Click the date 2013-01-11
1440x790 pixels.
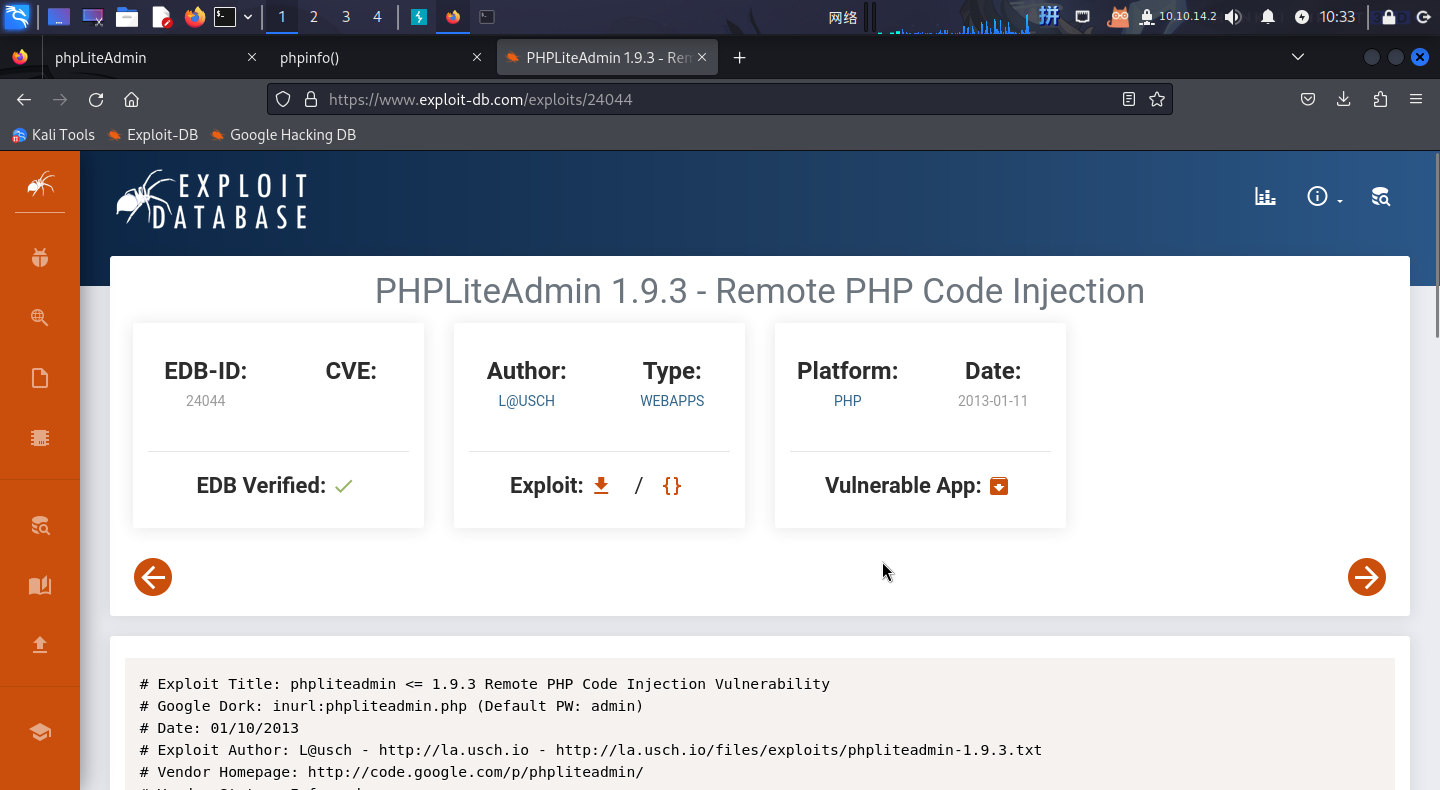[993, 401]
